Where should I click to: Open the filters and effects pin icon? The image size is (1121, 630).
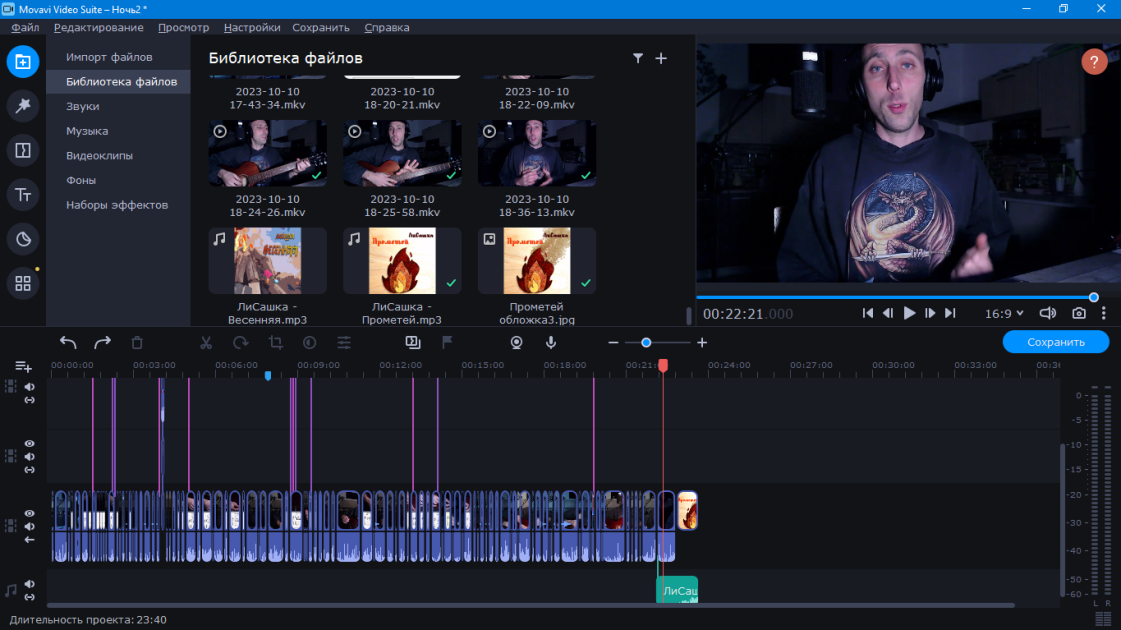[23, 106]
